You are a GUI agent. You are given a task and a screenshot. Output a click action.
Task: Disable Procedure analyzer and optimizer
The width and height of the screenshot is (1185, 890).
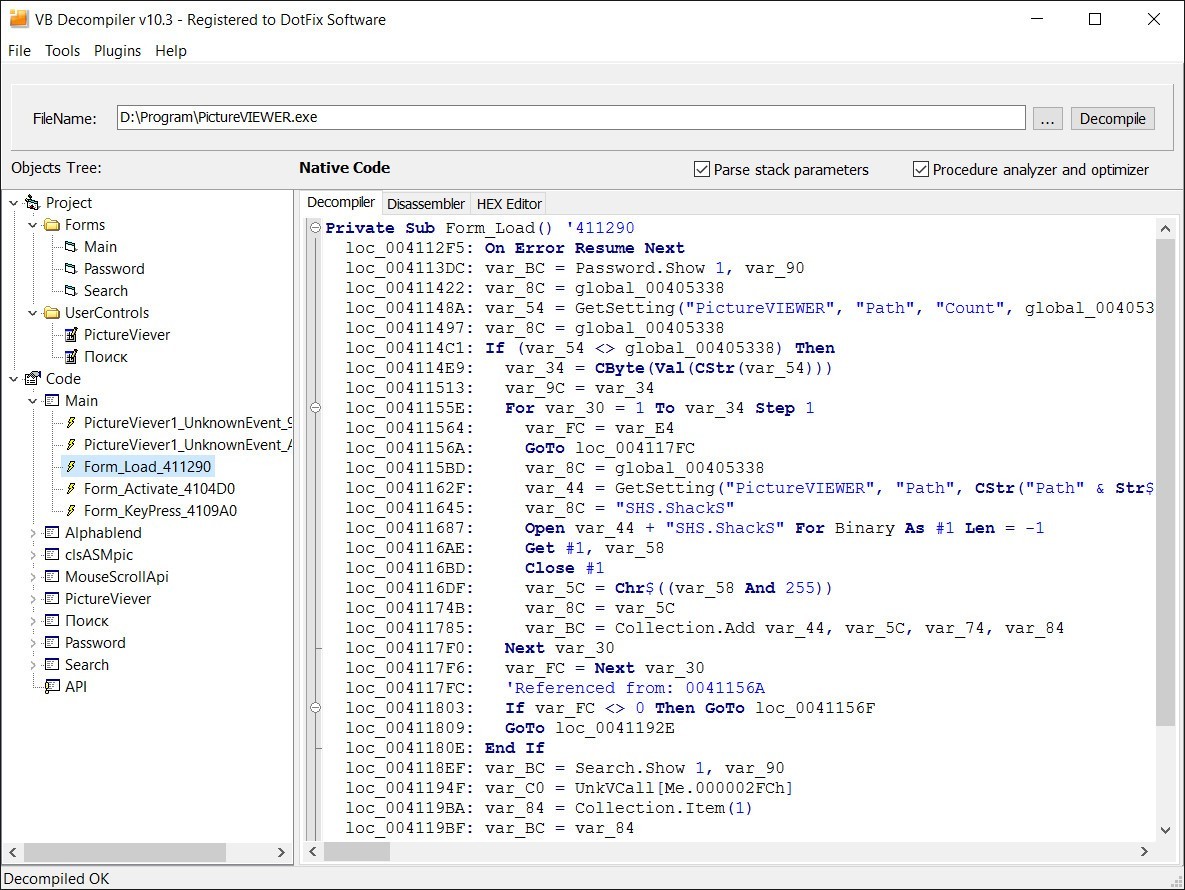pos(920,169)
